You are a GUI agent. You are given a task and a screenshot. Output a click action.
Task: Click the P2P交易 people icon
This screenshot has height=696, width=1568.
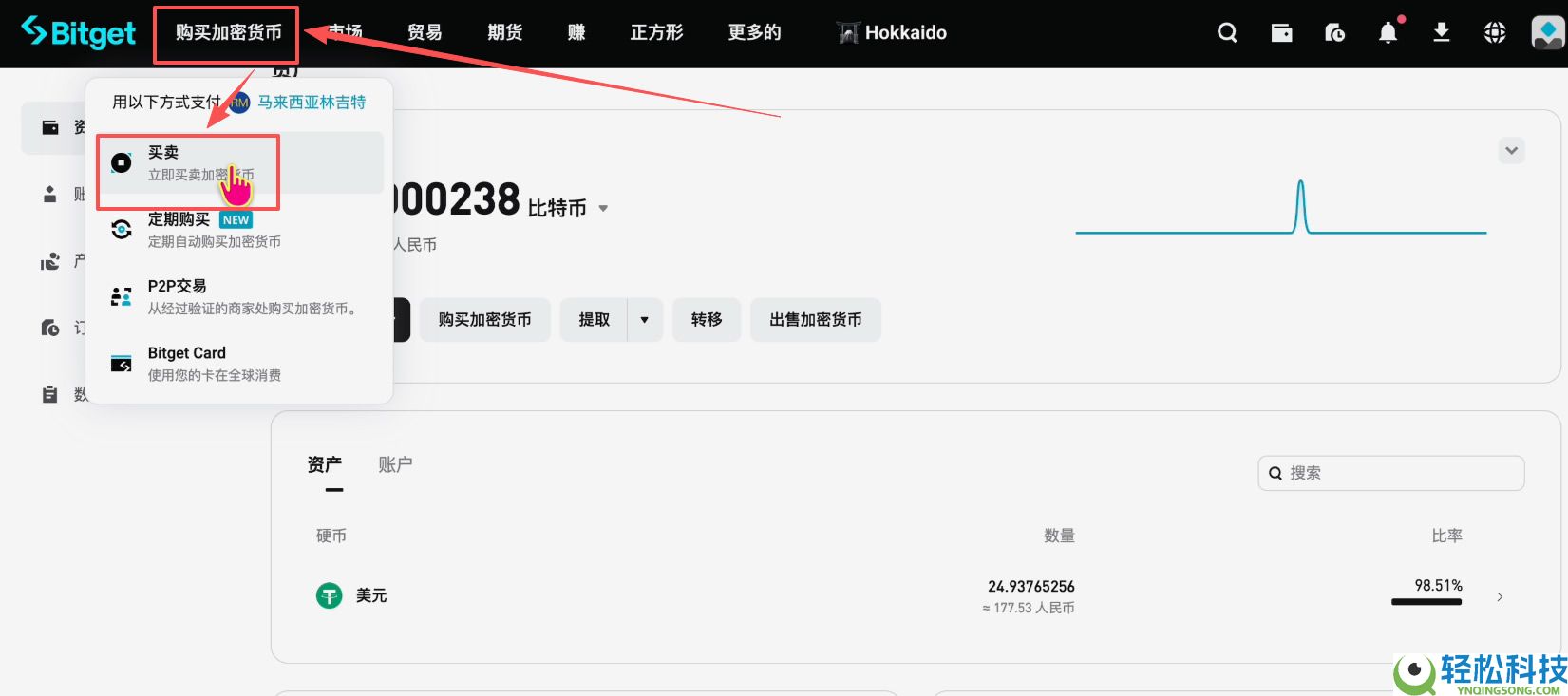(x=122, y=296)
